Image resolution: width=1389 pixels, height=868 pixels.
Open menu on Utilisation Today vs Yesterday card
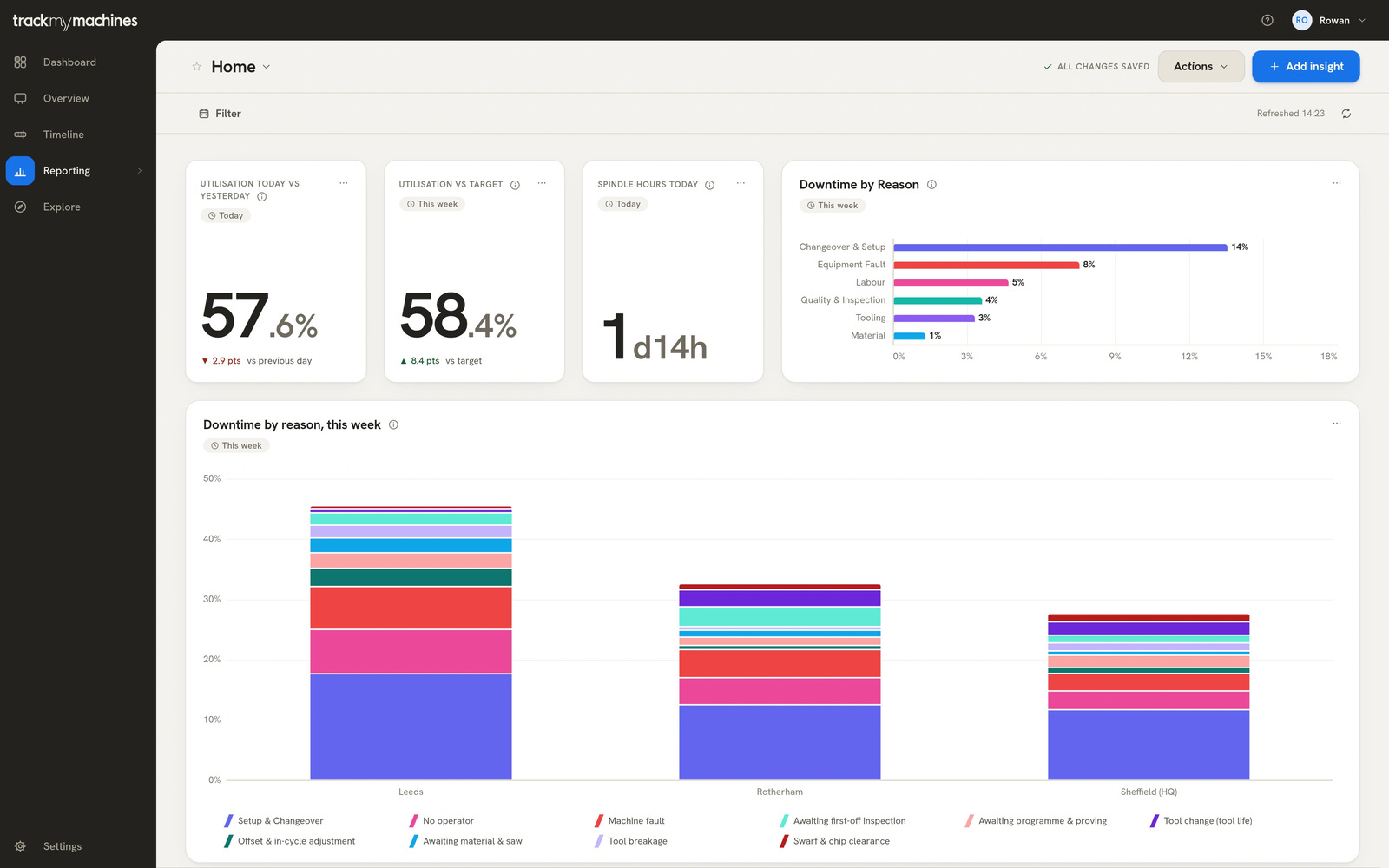pyautogui.click(x=344, y=183)
